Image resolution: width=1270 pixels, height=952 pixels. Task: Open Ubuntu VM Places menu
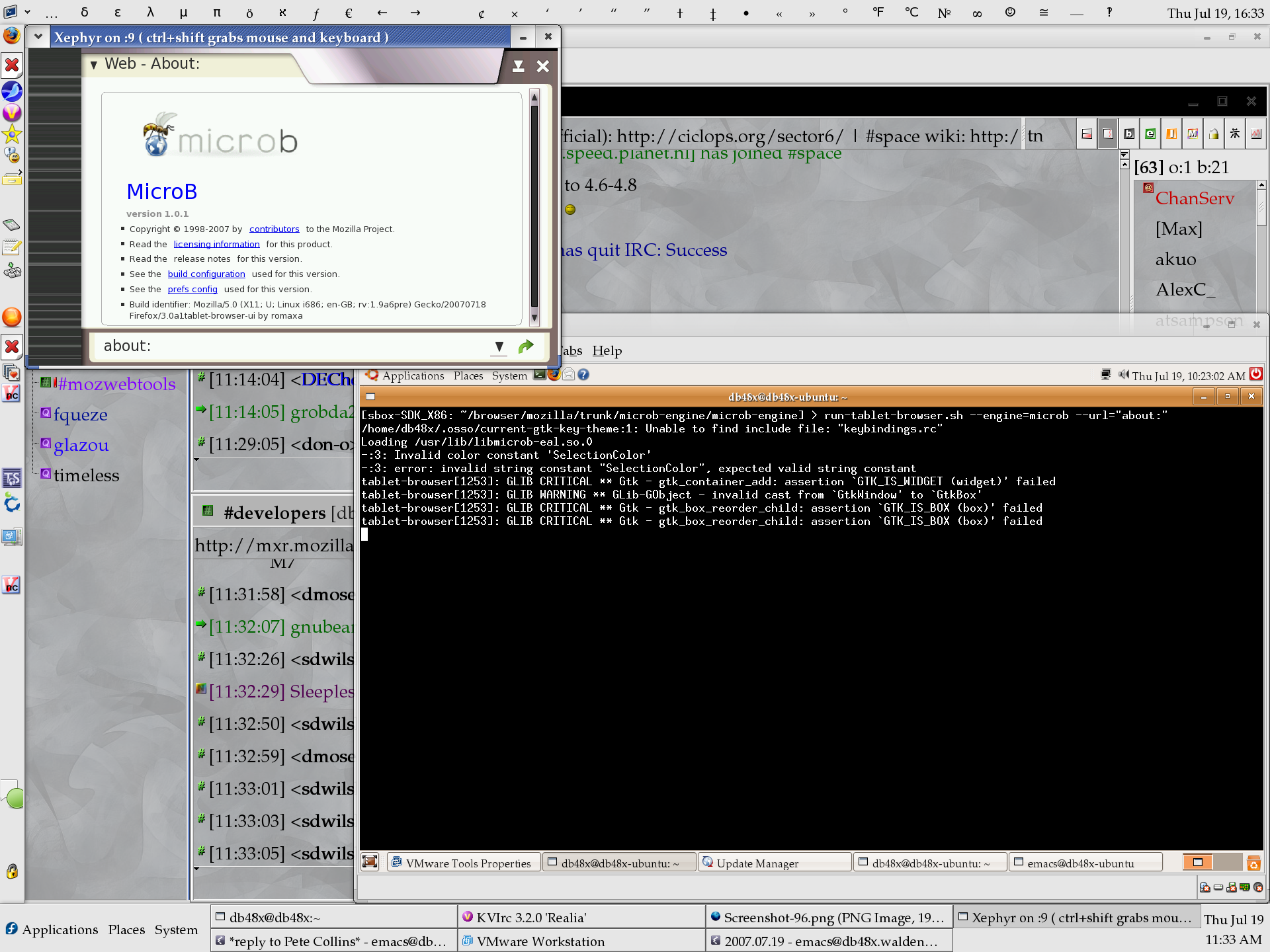468,376
